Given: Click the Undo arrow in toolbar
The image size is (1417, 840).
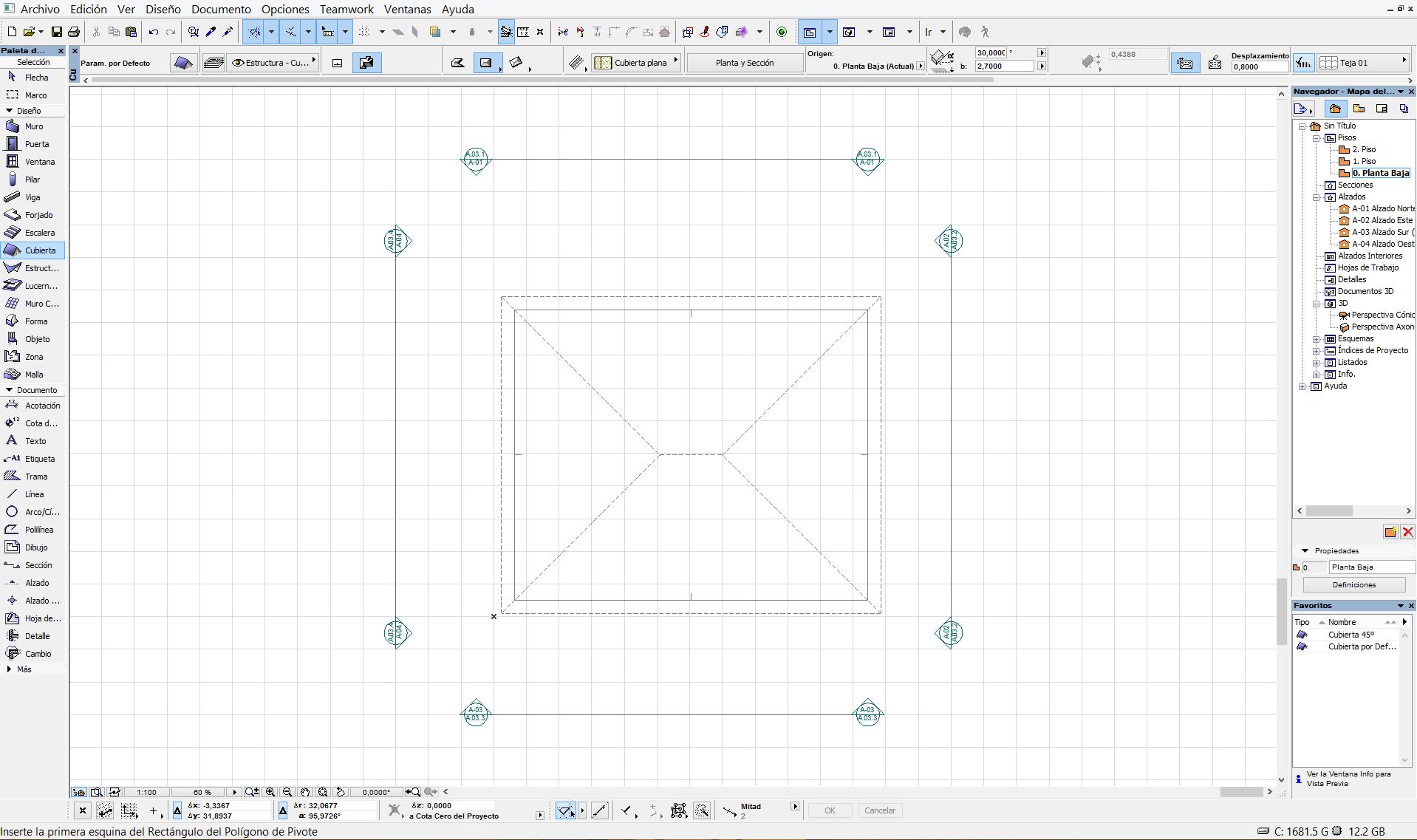Looking at the screenshot, I should [x=154, y=32].
